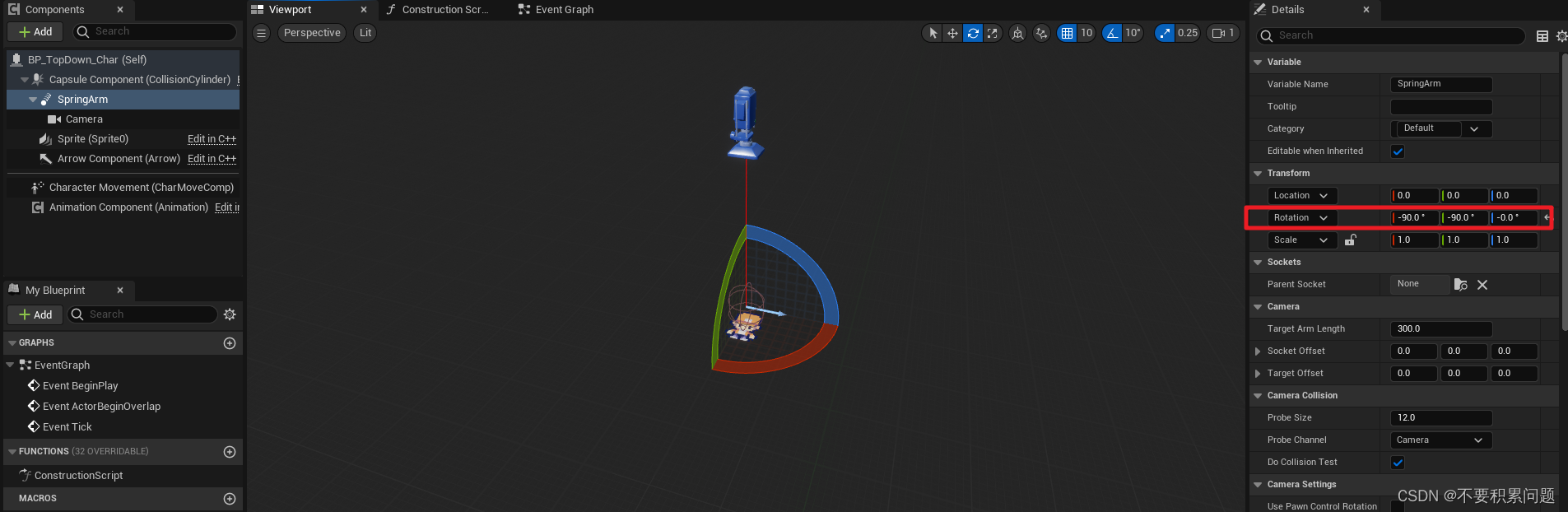Open Event ActorBeginOverlap node
The width and height of the screenshot is (1568, 512).
pos(101,407)
